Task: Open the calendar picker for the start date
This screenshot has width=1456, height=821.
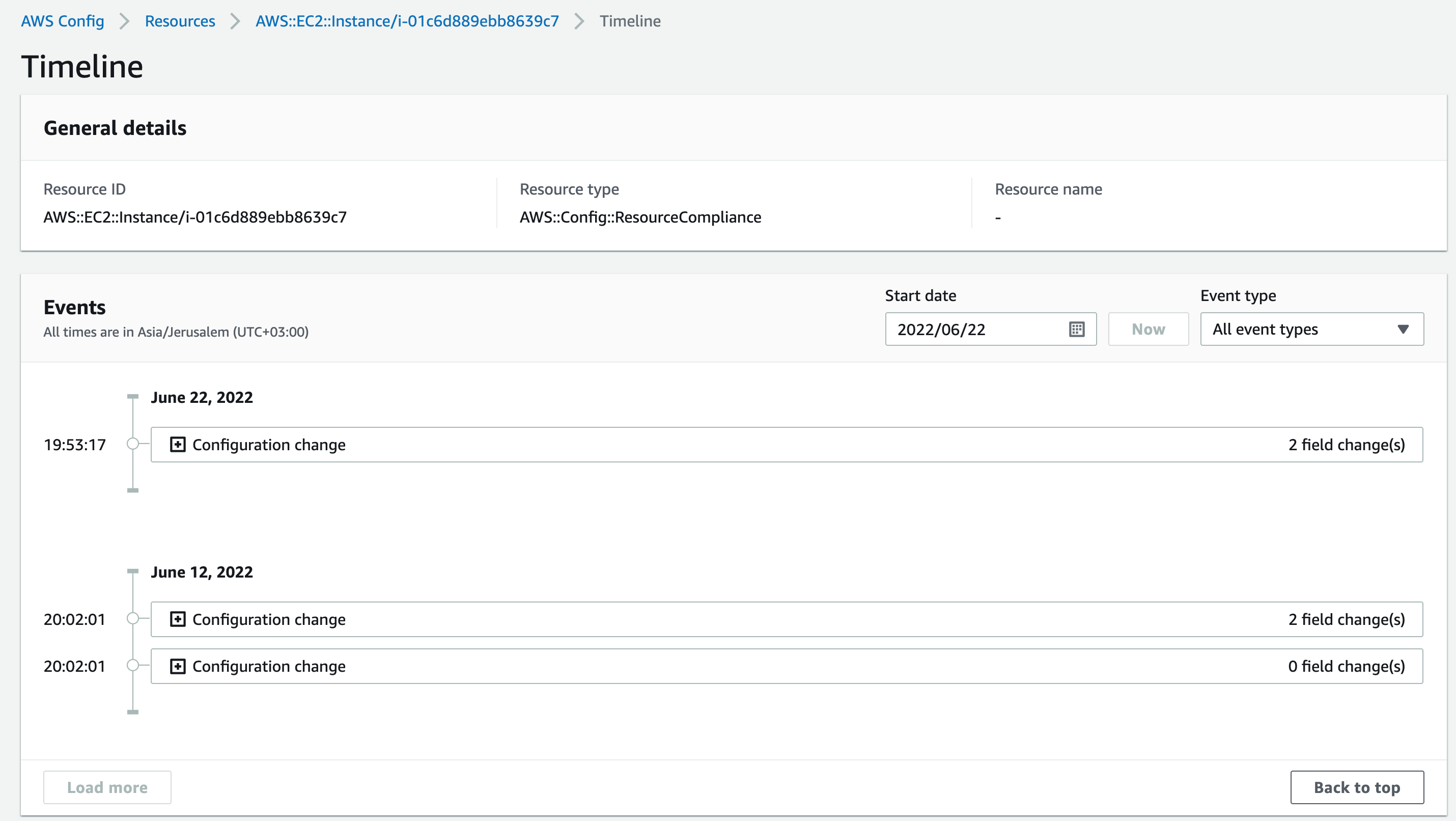Action: point(1077,329)
